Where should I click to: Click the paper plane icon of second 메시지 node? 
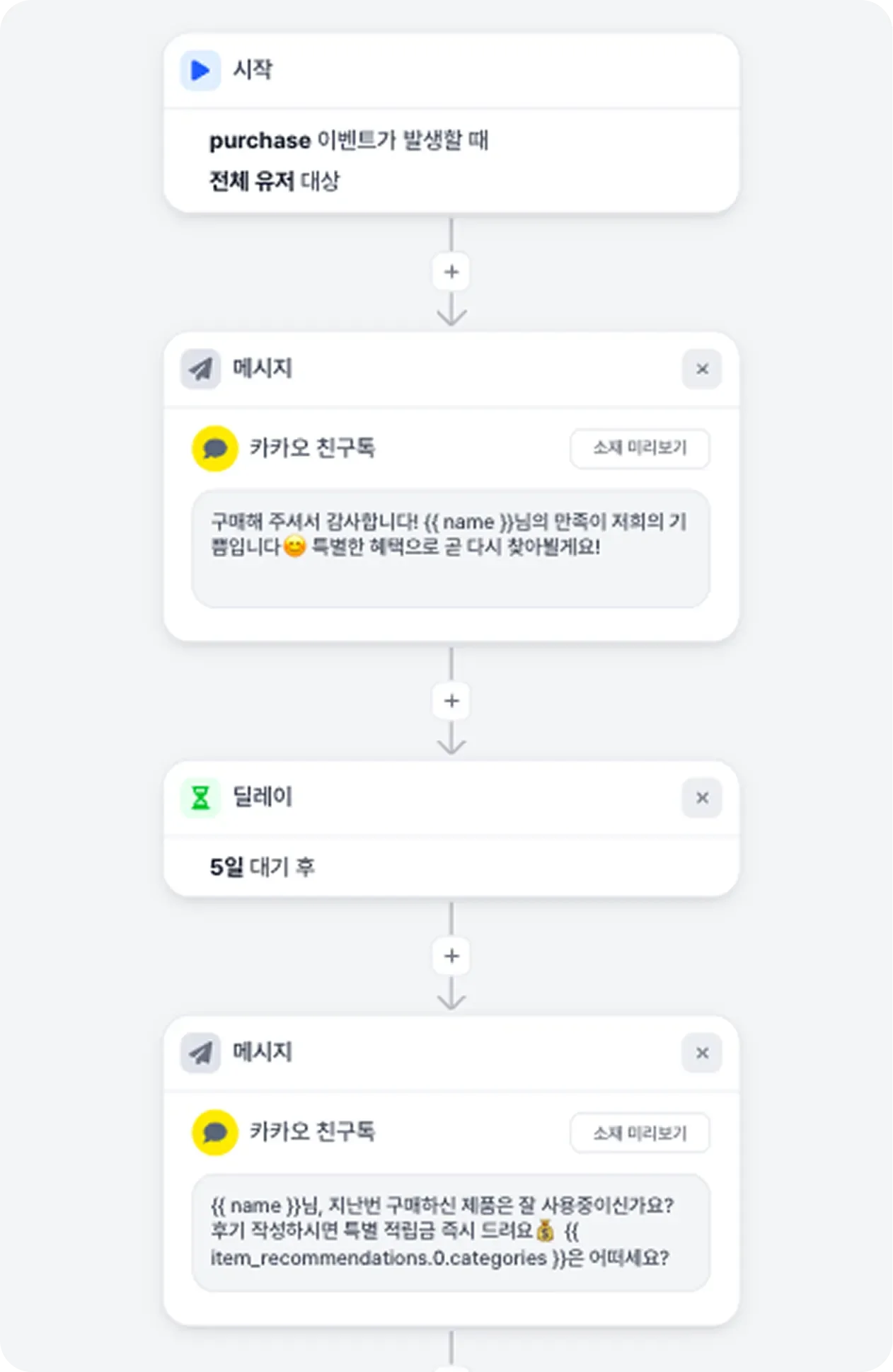pos(200,1053)
